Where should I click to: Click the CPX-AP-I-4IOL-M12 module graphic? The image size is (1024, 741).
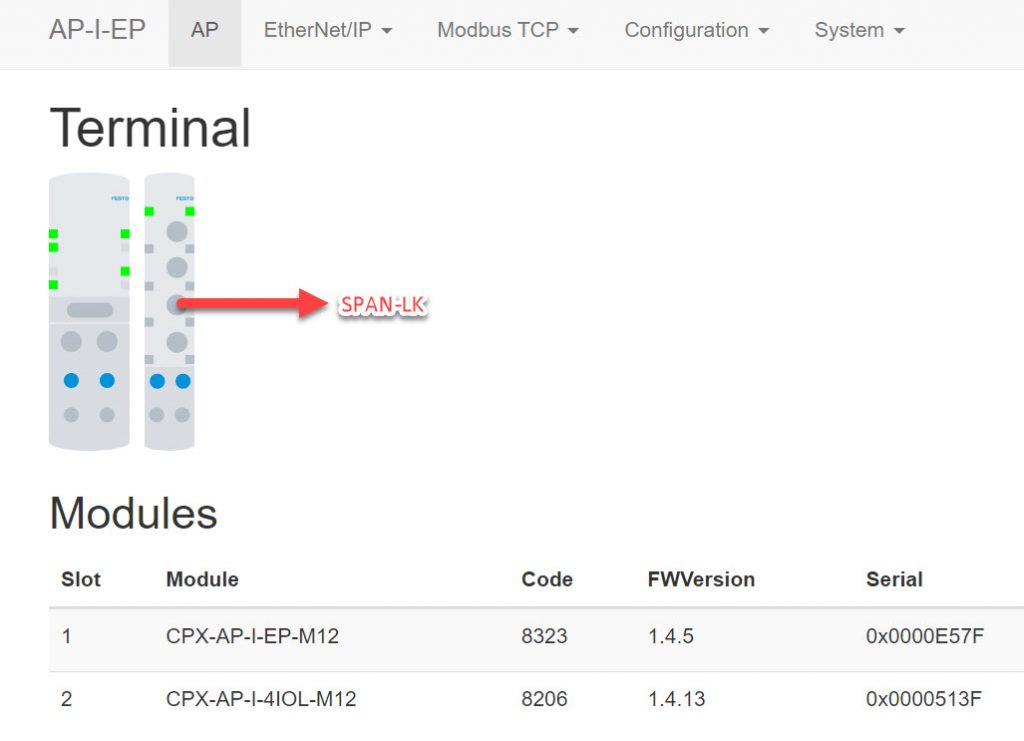click(x=169, y=311)
